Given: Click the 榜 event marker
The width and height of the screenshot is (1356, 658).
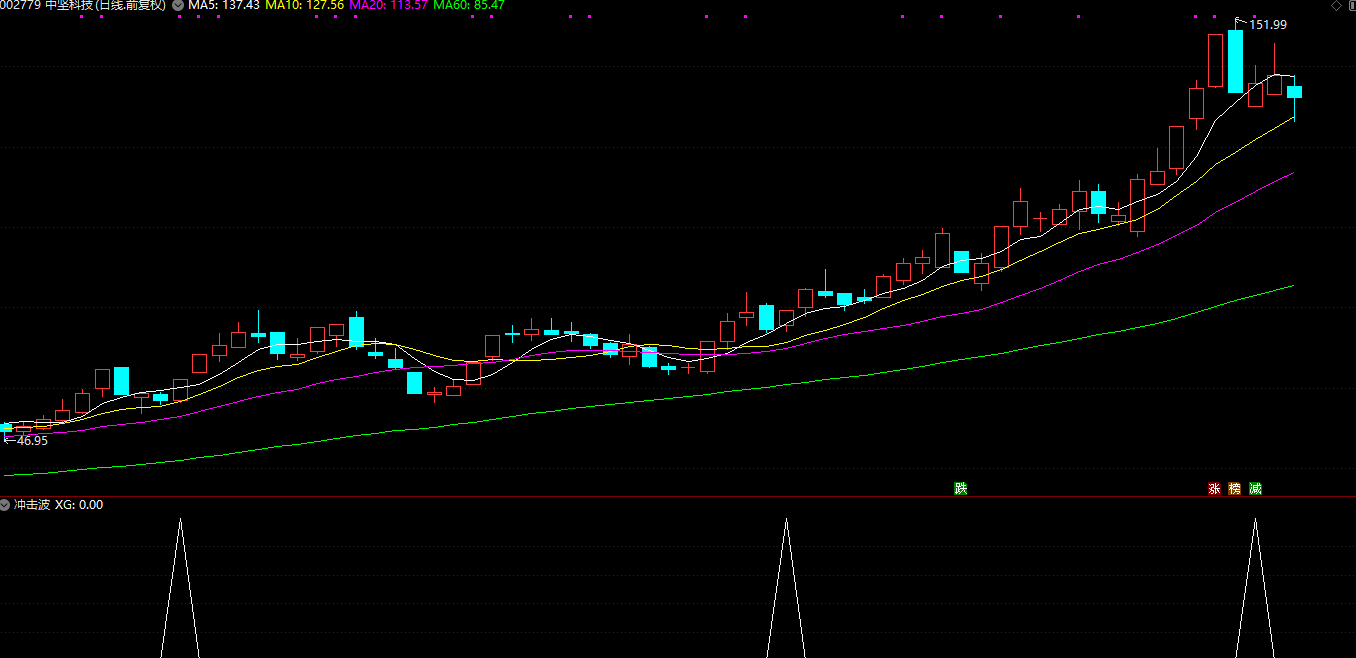Looking at the screenshot, I should 1235,489.
